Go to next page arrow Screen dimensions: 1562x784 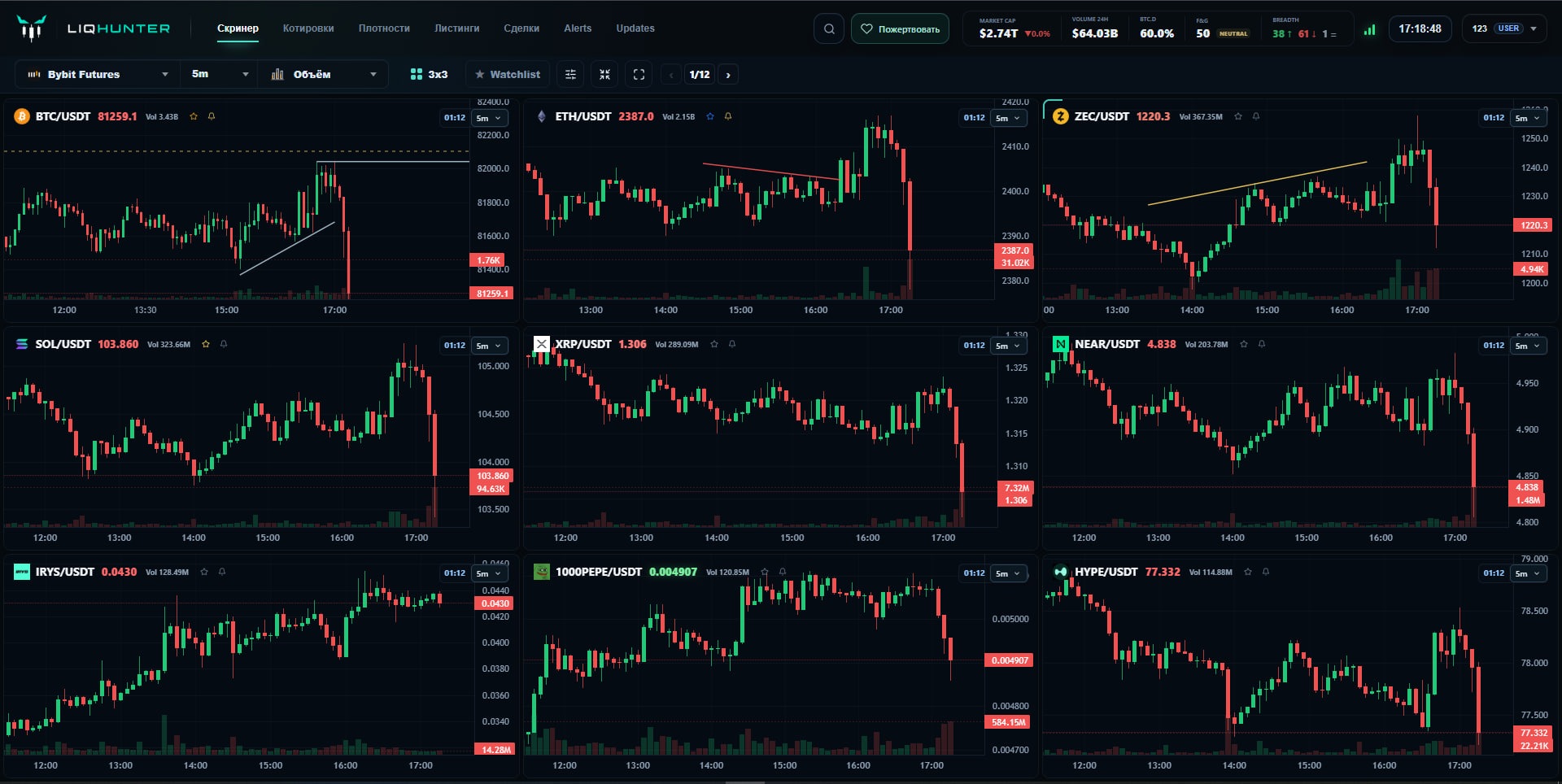coord(728,75)
